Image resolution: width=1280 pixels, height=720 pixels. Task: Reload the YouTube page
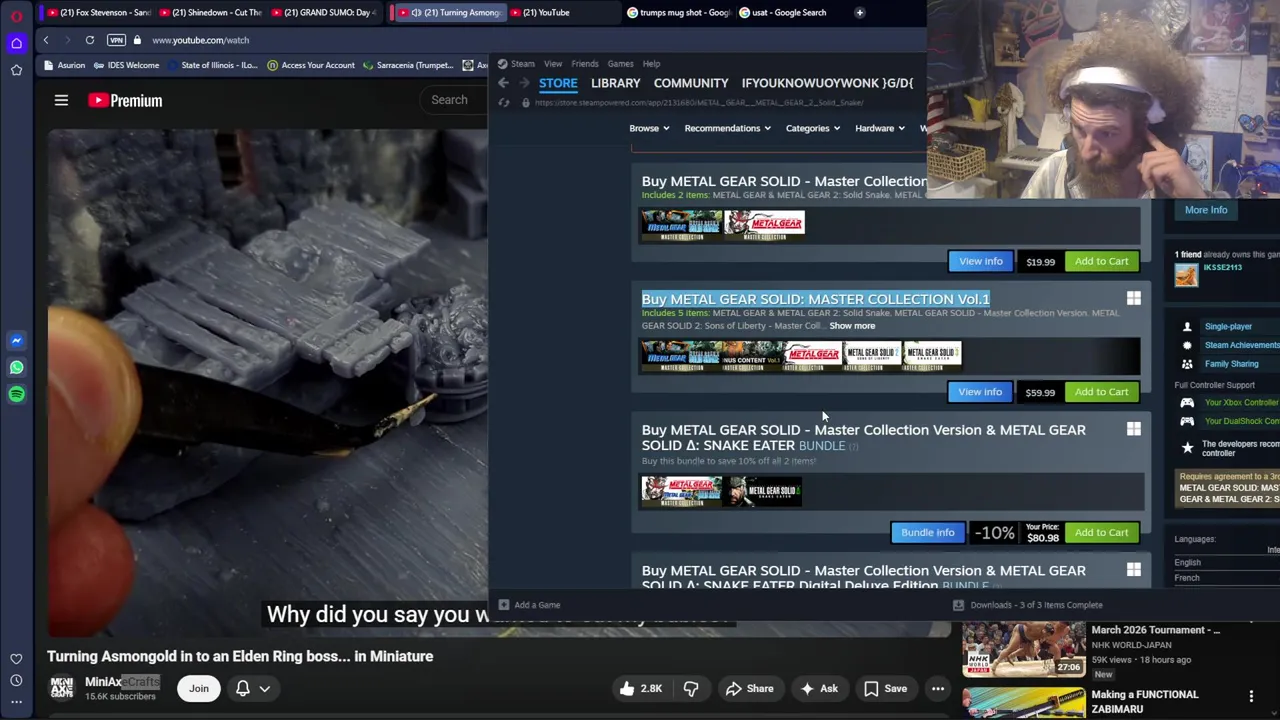89,40
